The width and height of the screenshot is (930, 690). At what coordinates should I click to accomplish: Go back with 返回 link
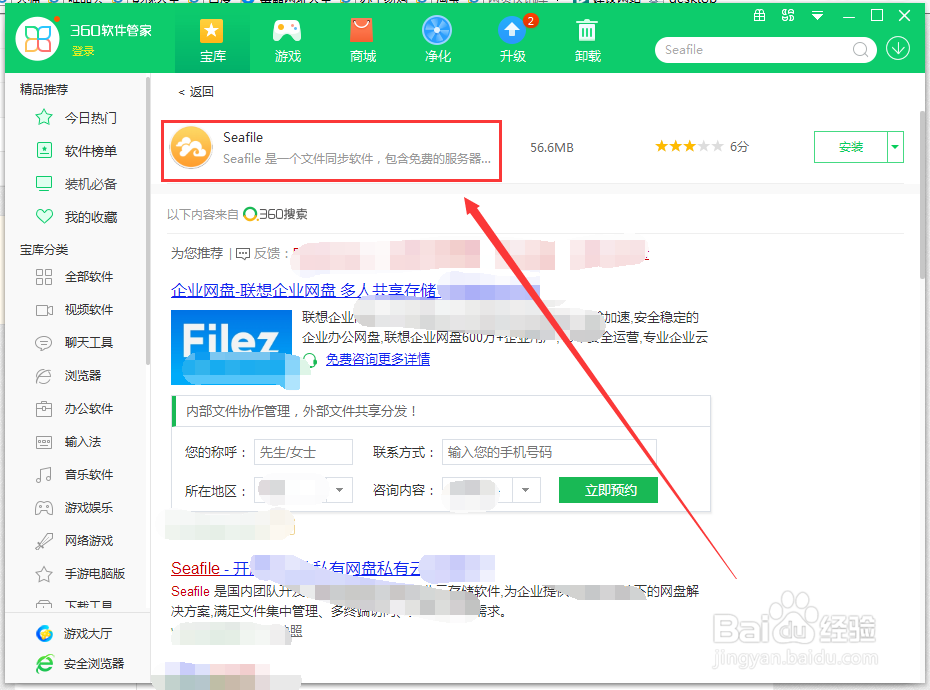tap(196, 92)
